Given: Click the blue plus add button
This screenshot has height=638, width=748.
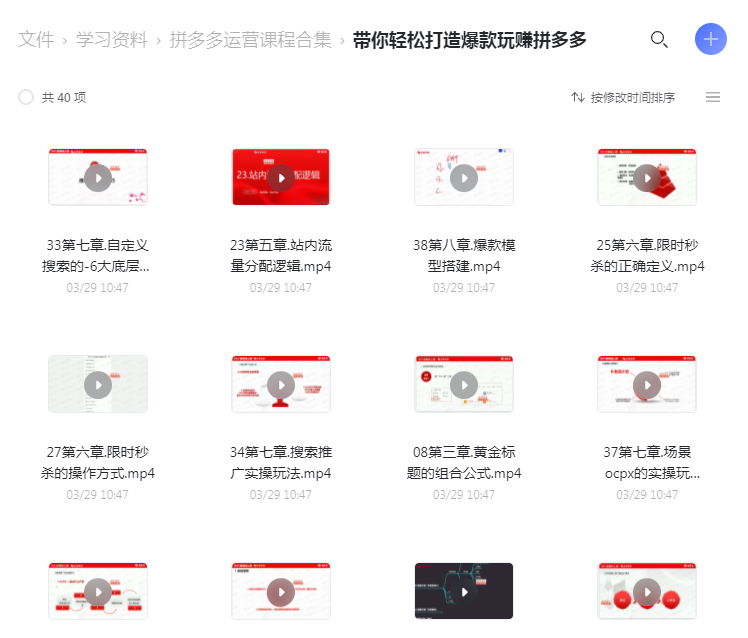Looking at the screenshot, I should (710, 39).
